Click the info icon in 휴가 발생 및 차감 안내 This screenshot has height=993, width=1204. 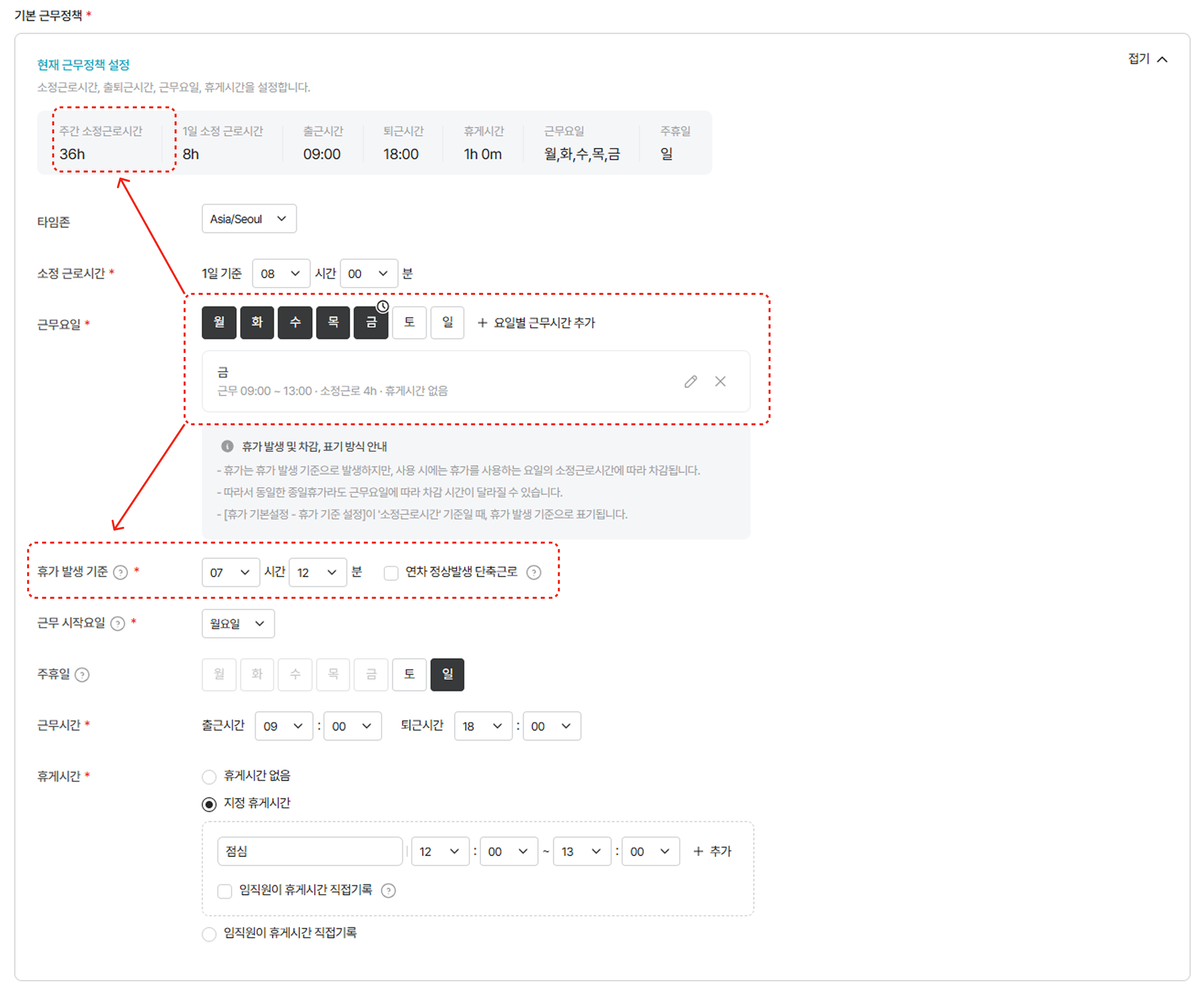point(227,446)
